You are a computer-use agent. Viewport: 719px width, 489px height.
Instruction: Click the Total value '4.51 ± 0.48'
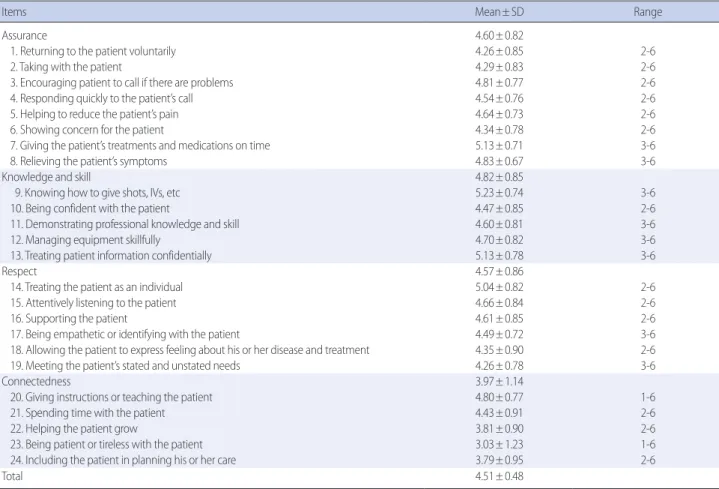(499, 476)
